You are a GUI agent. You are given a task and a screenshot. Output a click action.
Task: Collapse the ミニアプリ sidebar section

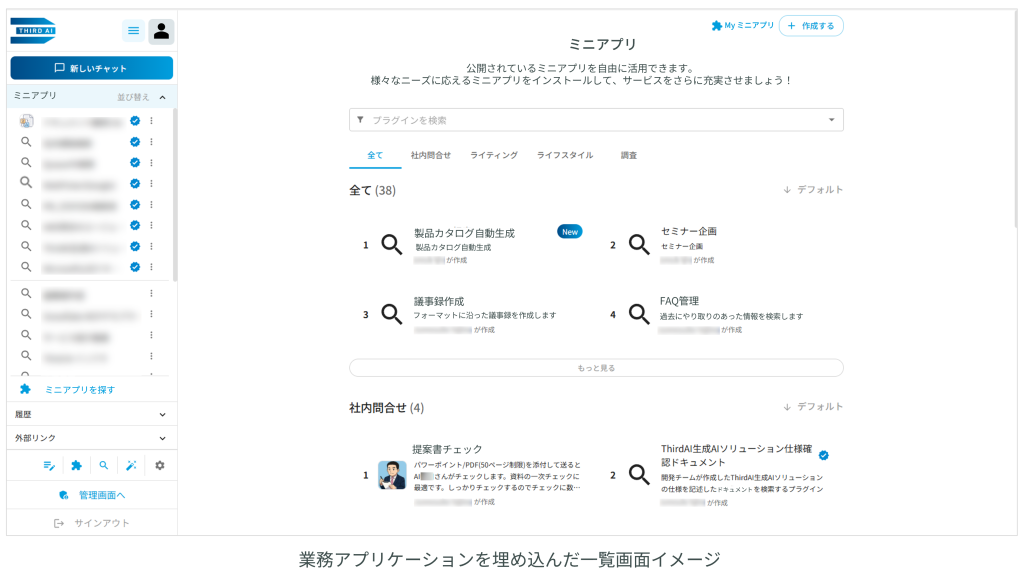click(x=163, y=97)
